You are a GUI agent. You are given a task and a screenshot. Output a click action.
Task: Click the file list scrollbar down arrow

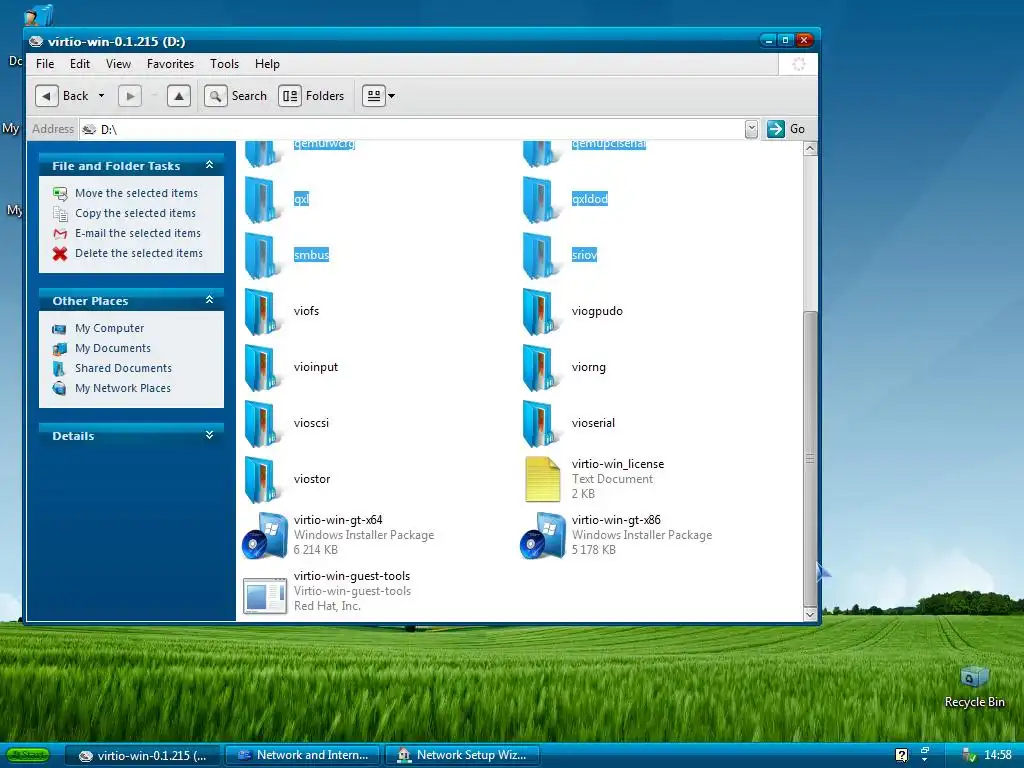point(810,615)
